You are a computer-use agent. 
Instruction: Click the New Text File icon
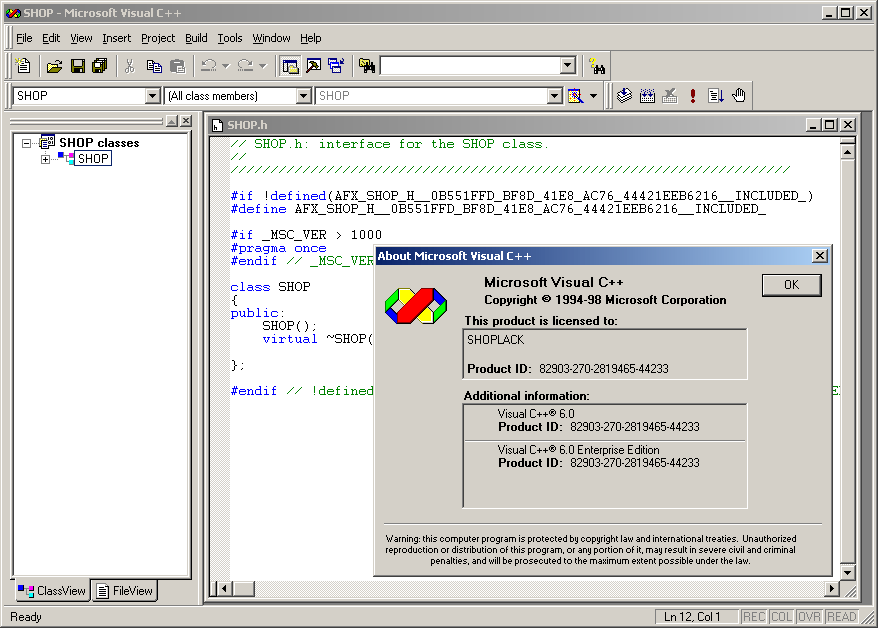(23, 66)
